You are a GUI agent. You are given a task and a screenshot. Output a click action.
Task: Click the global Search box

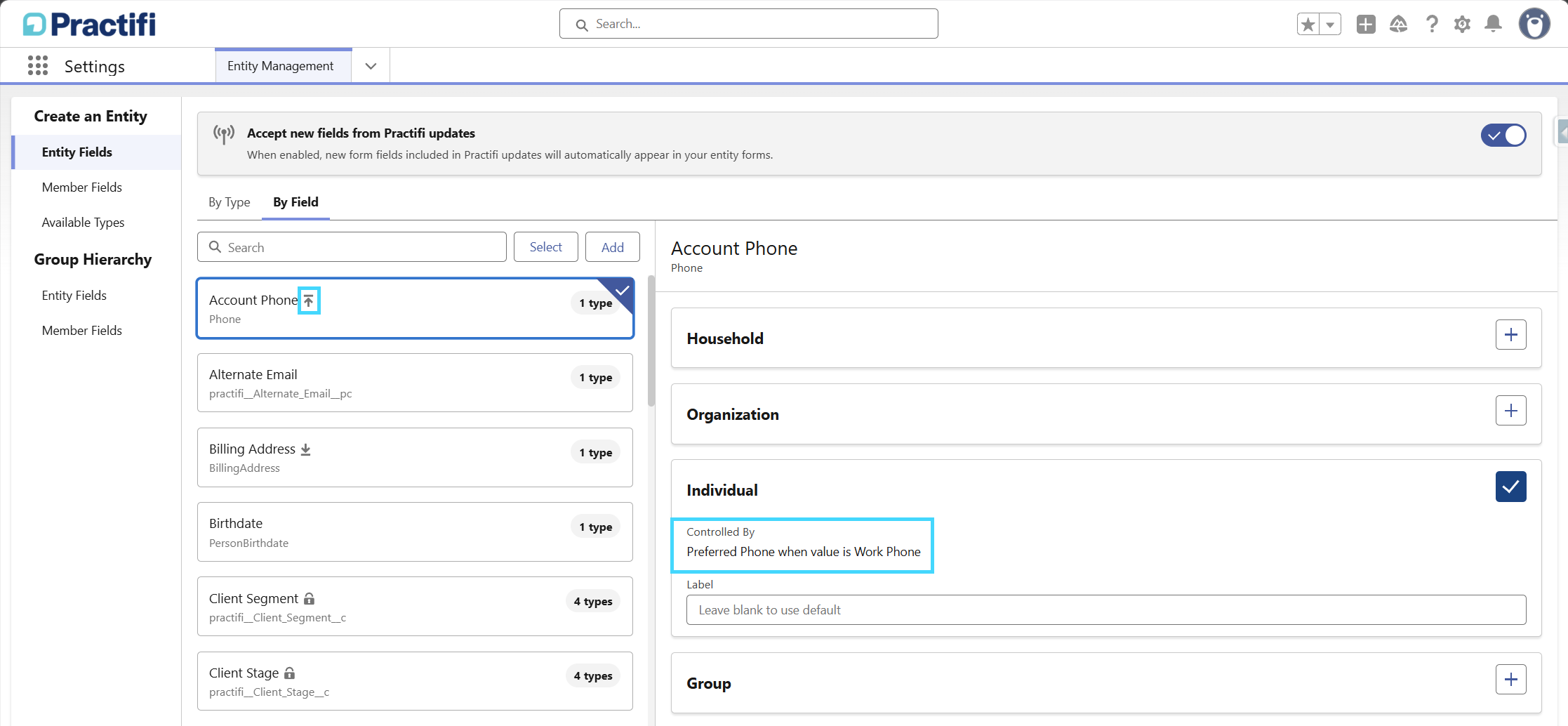click(x=748, y=24)
